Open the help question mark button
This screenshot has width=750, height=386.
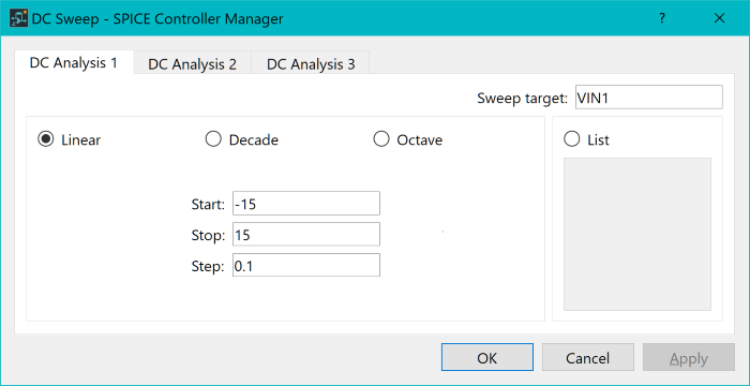pyautogui.click(x=662, y=19)
